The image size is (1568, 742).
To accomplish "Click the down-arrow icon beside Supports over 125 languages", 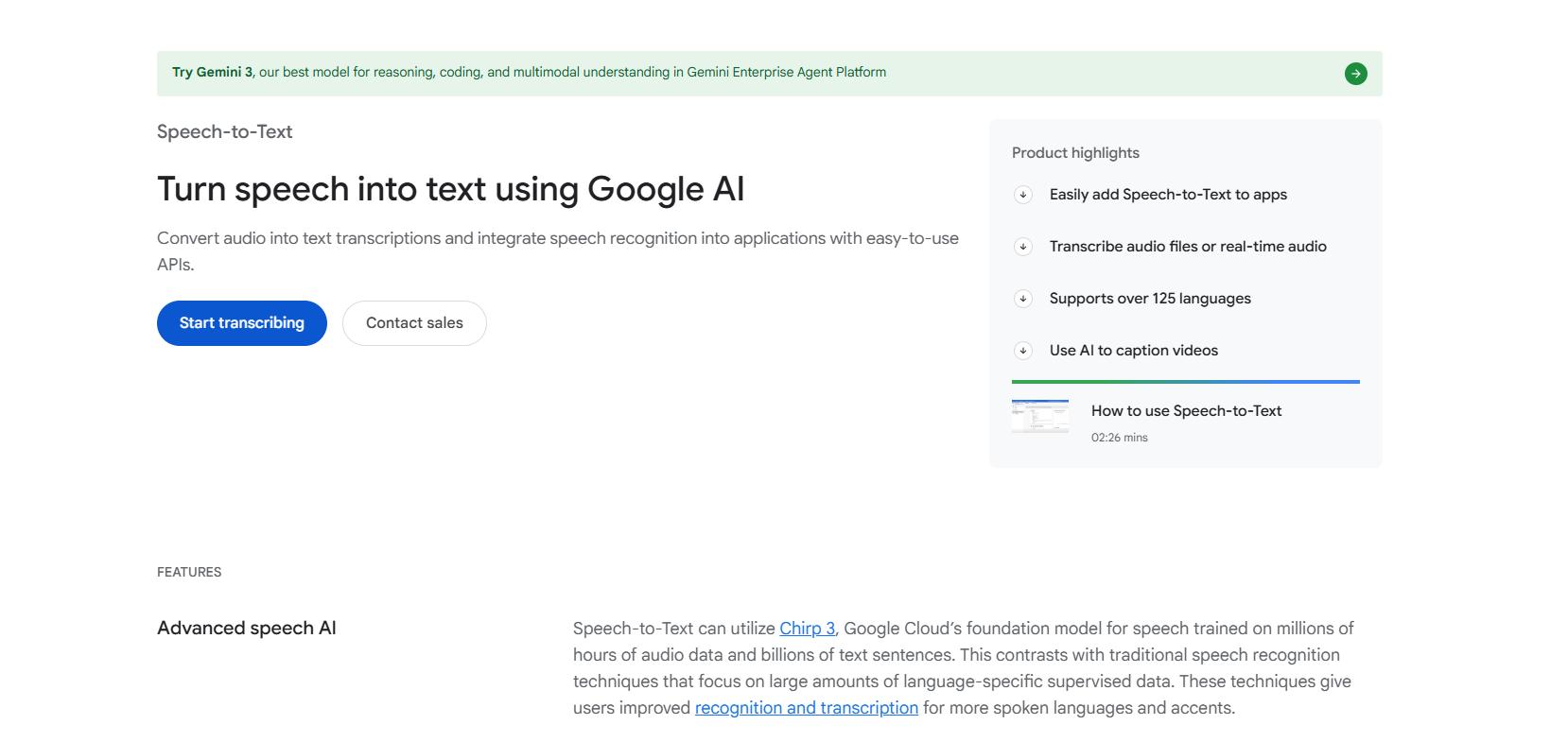I will click(1022, 299).
